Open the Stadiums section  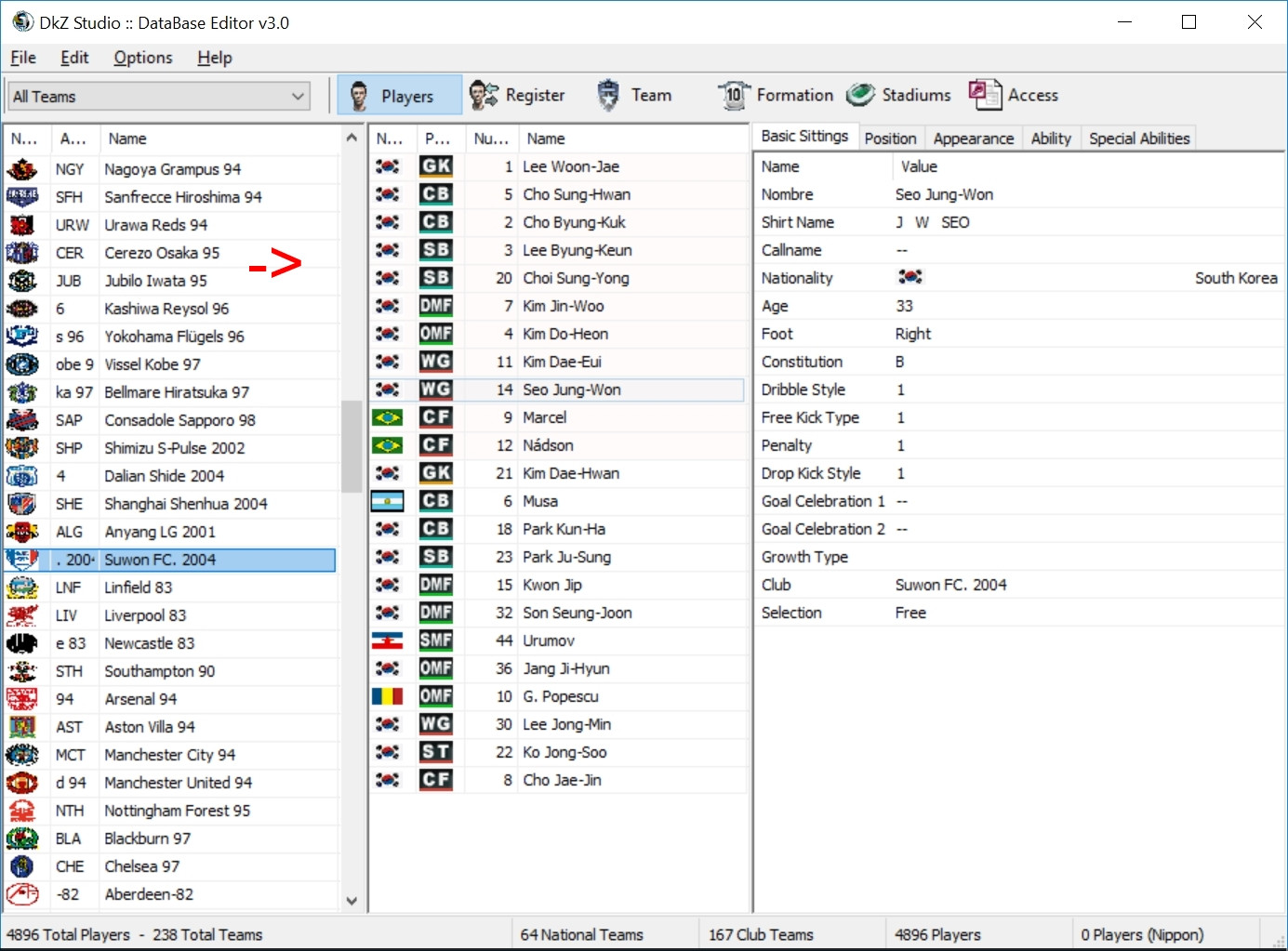[x=899, y=95]
